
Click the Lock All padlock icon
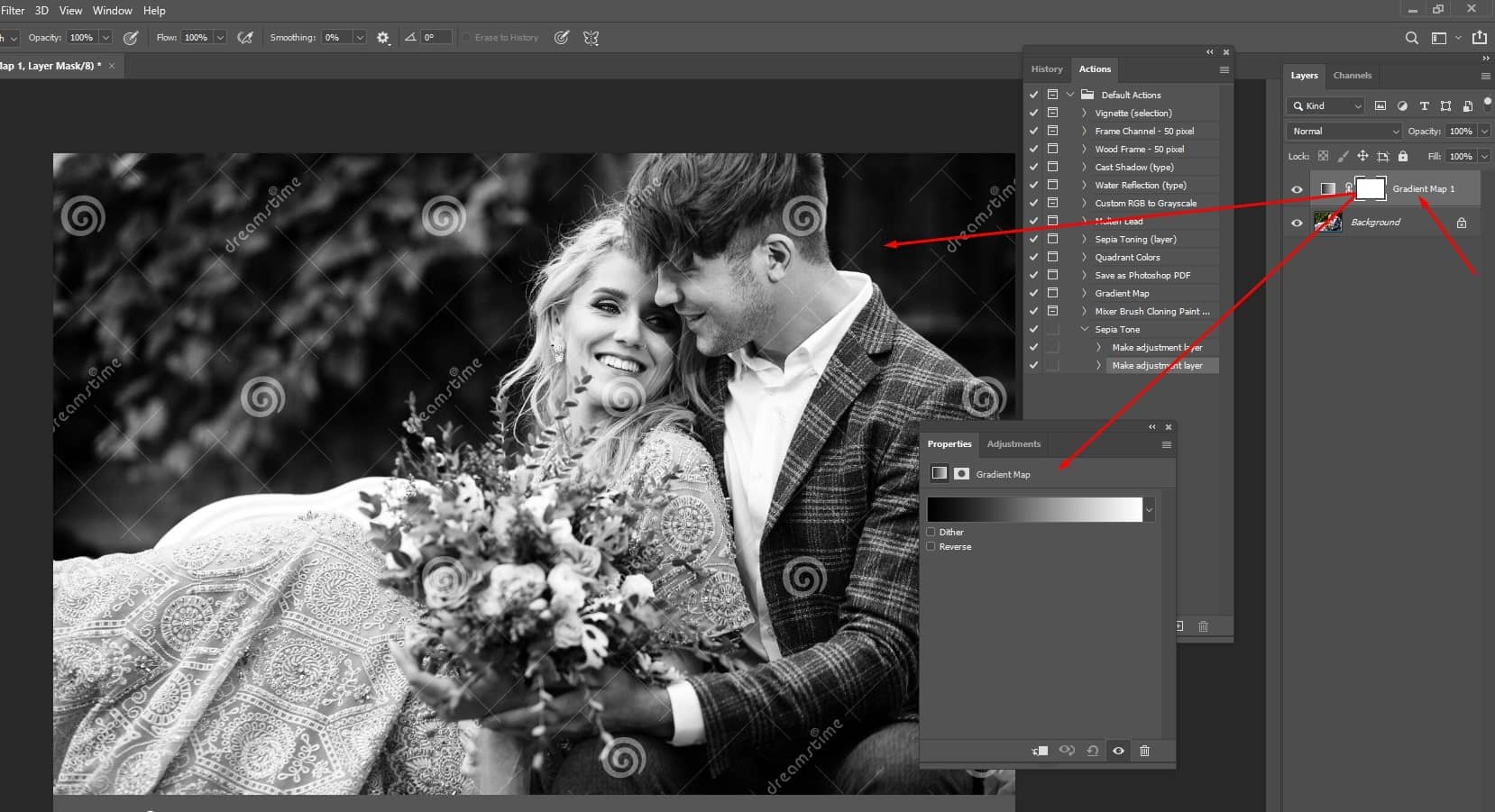[1403, 156]
